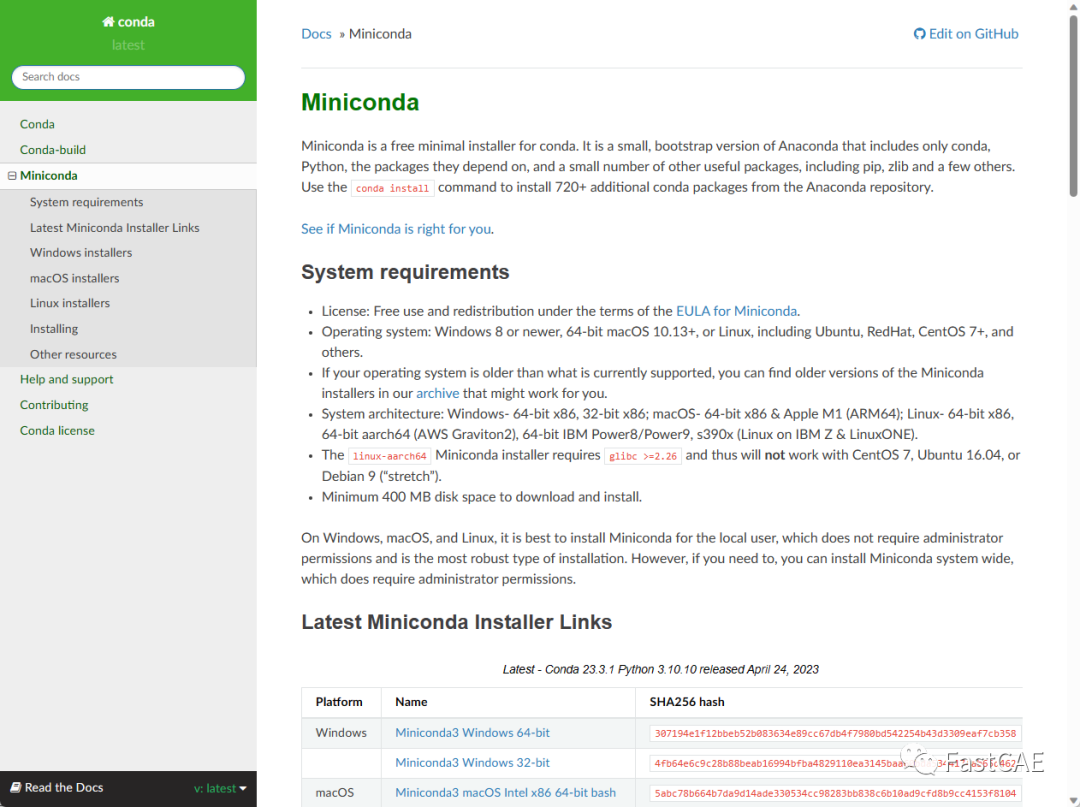The image size is (1080, 807).
Task: Click the Read the Docs book icon
Action: tap(15, 787)
